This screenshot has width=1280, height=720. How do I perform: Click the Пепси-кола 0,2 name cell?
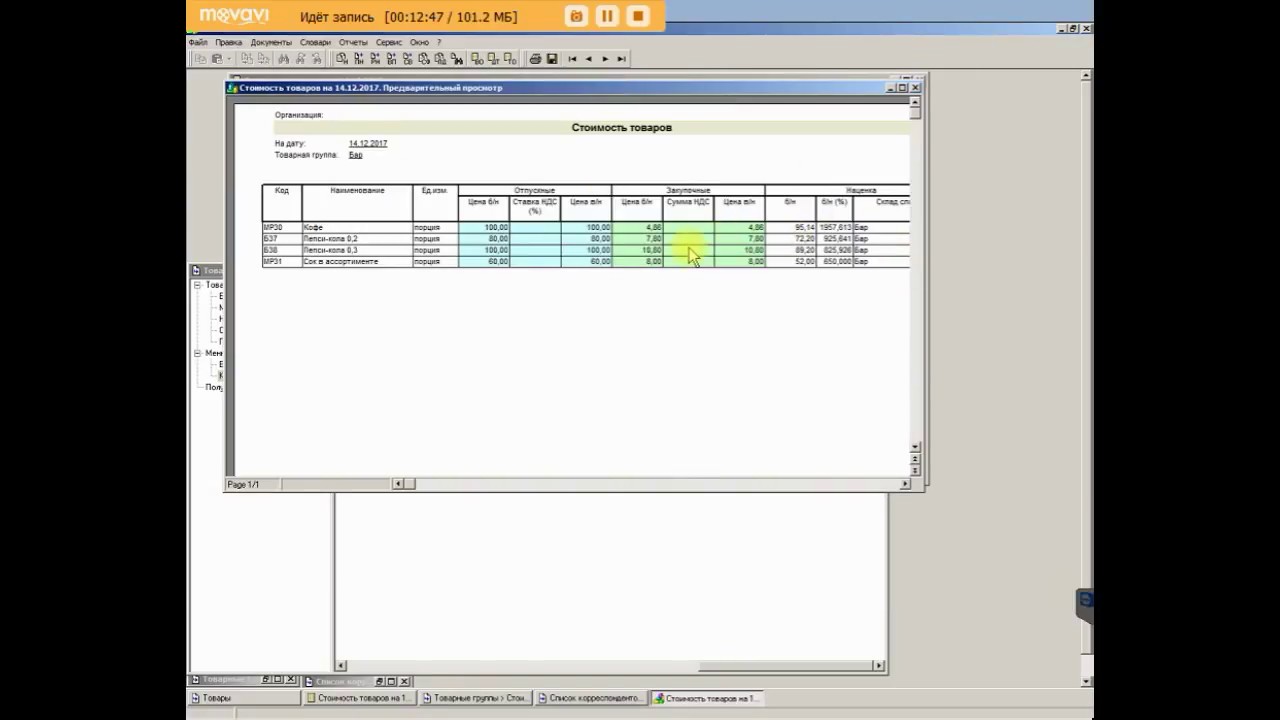(x=357, y=239)
